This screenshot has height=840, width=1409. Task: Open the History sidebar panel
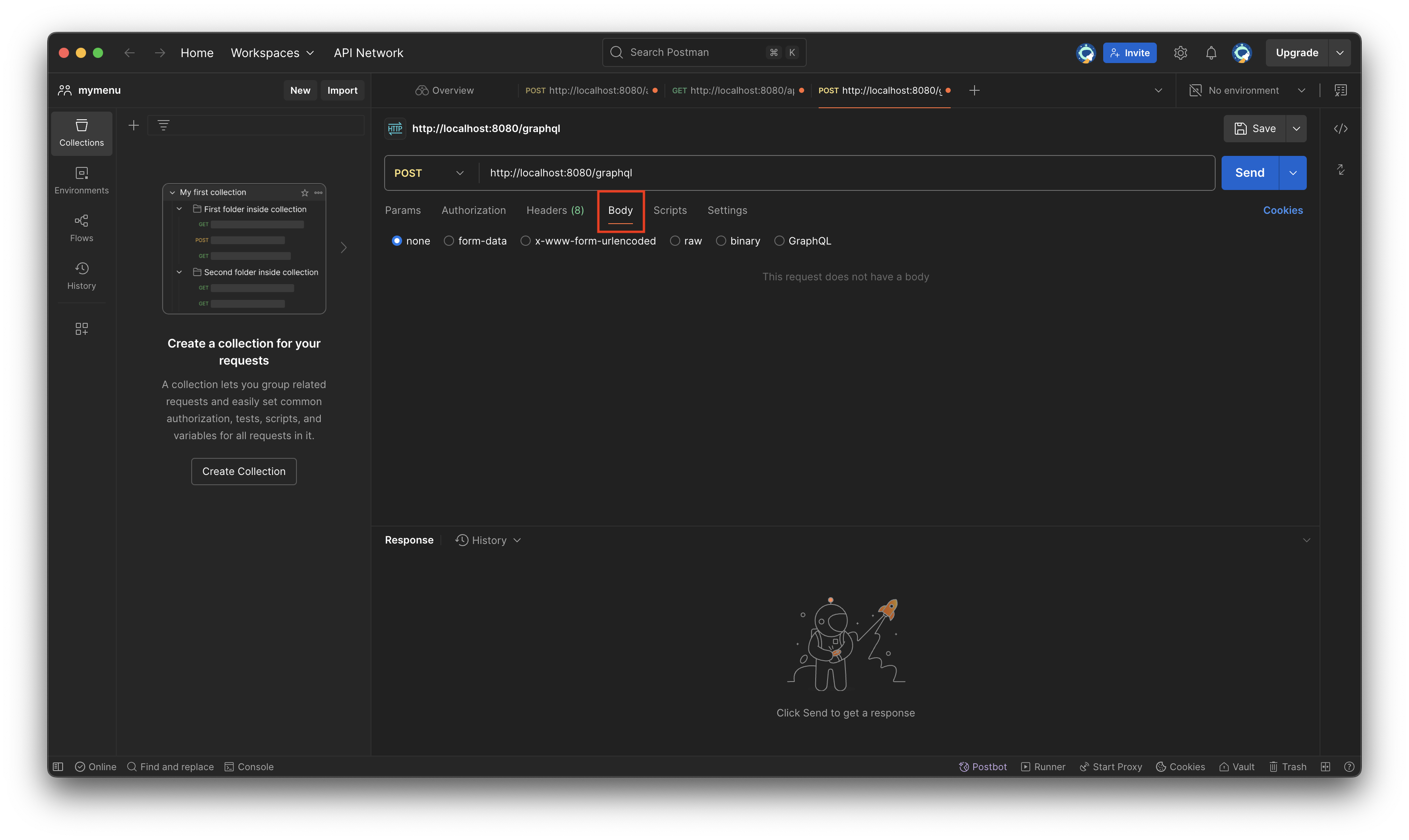[x=81, y=276]
